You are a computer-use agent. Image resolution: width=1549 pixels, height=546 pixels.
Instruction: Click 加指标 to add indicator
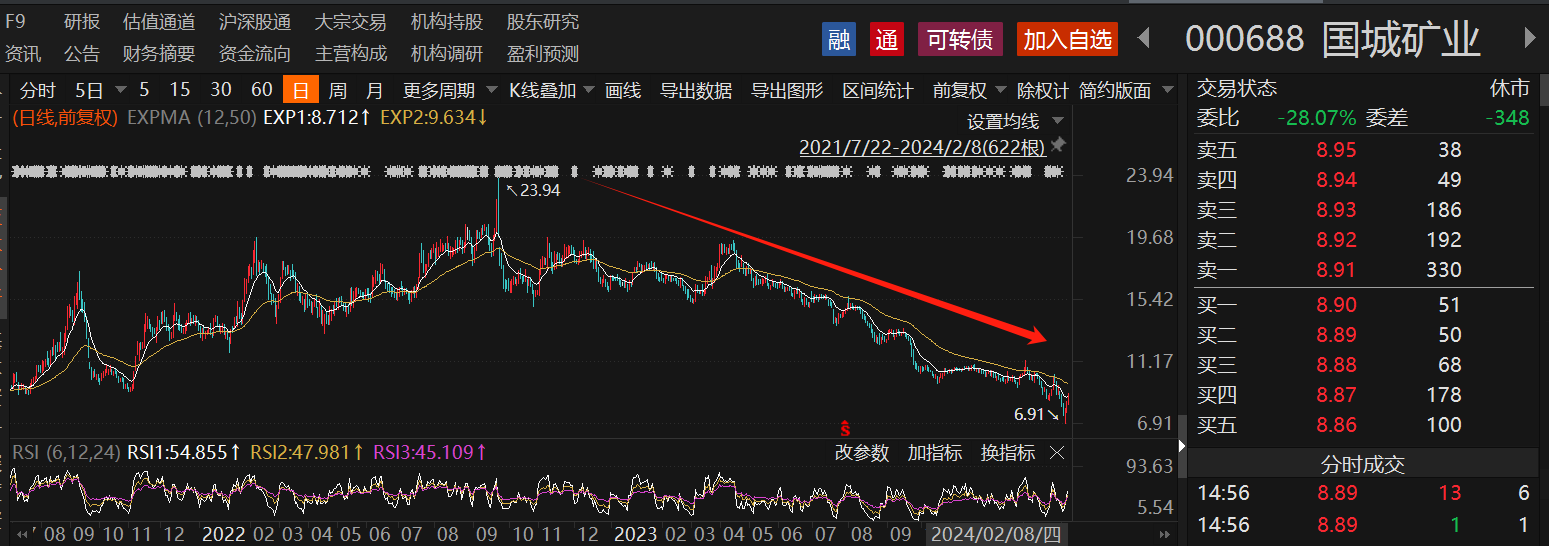935,453
